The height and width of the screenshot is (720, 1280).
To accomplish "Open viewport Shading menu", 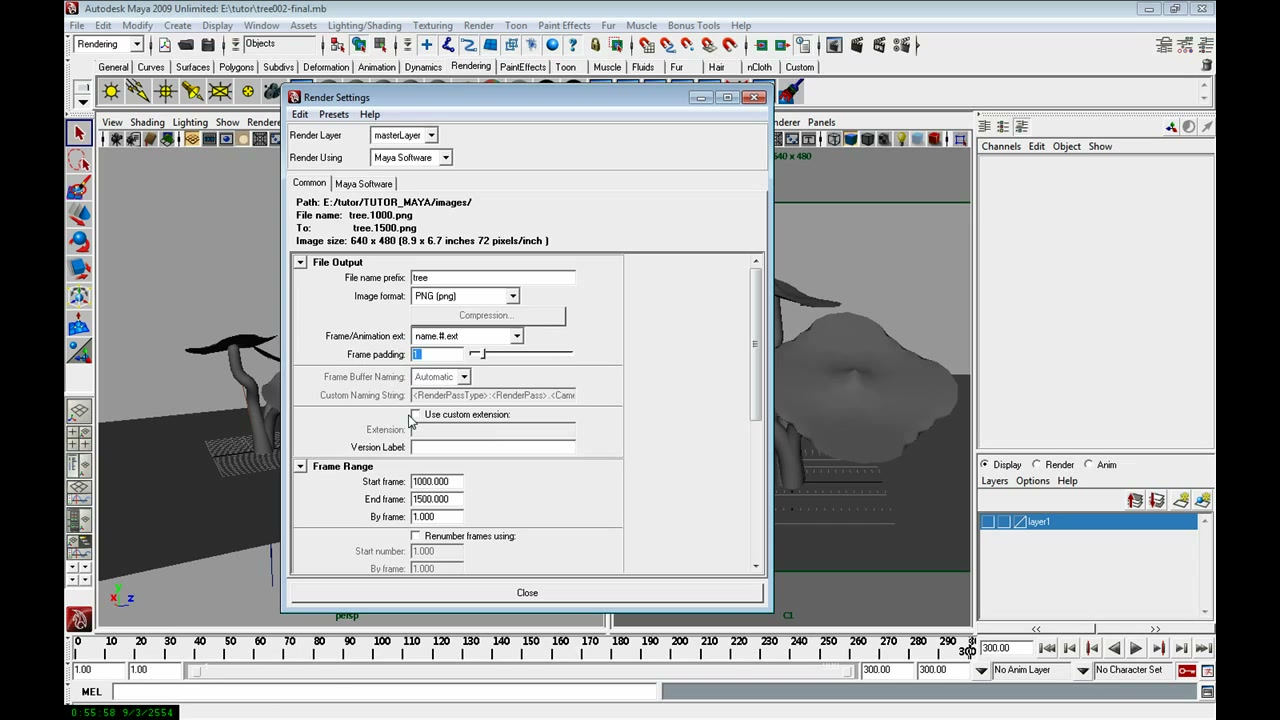I will click(x=147, y=122).
